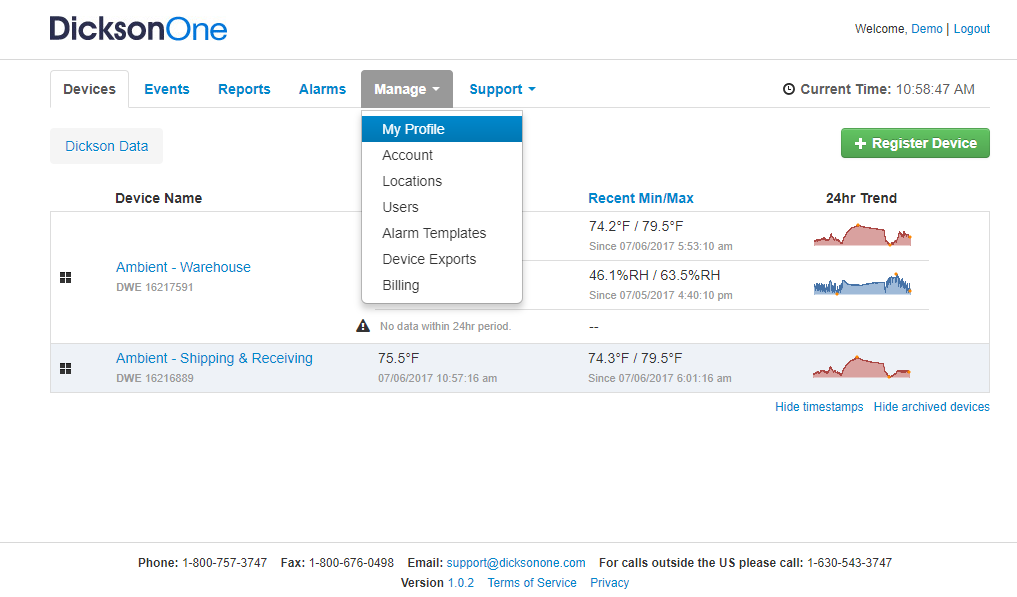Click grid icon beside Ambient - Shipping & Receiving
Viewport: 1017px width, 597px height.
pos(66,369)
